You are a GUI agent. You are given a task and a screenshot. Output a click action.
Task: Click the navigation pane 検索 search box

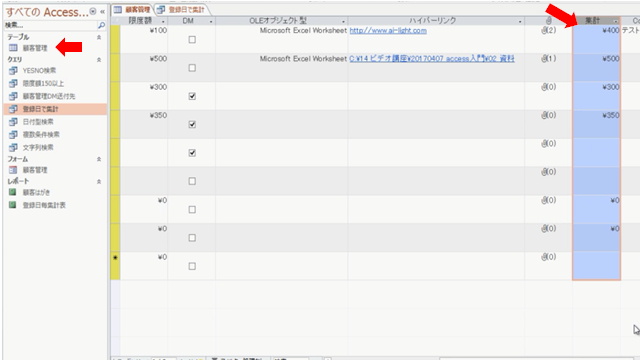pos(51,26)
